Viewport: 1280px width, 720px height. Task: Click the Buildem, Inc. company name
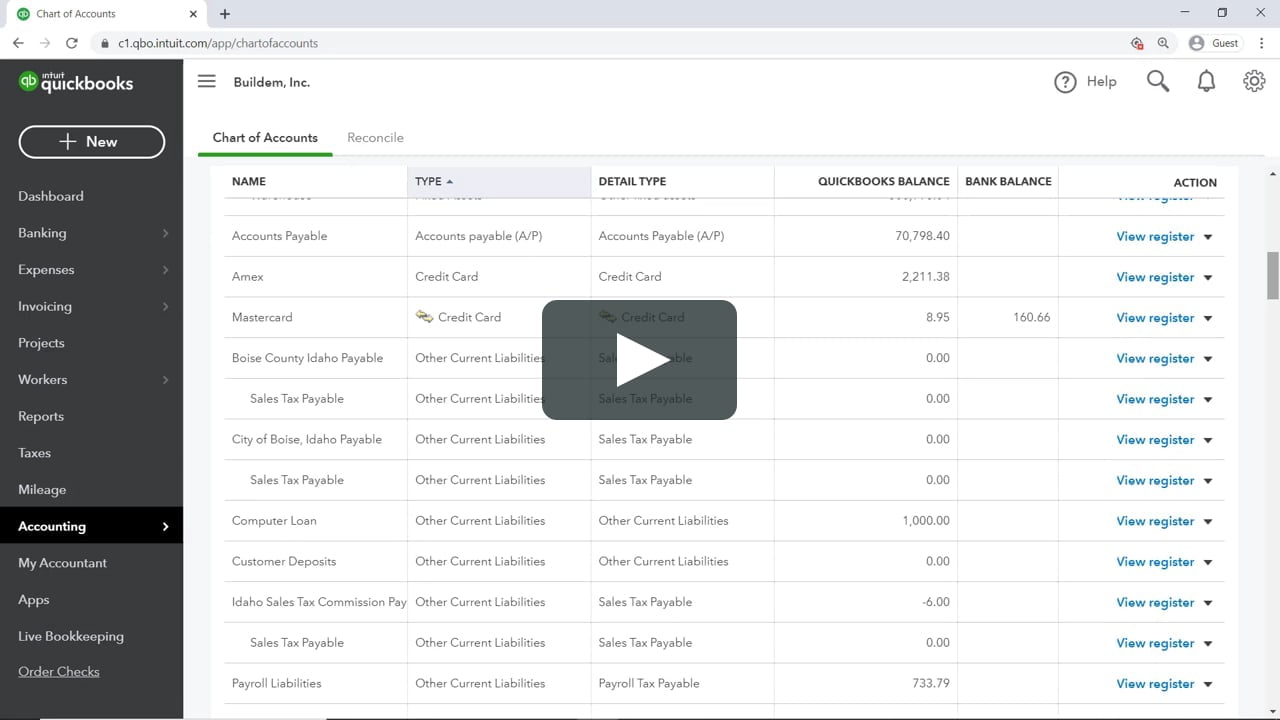point(272,82)
